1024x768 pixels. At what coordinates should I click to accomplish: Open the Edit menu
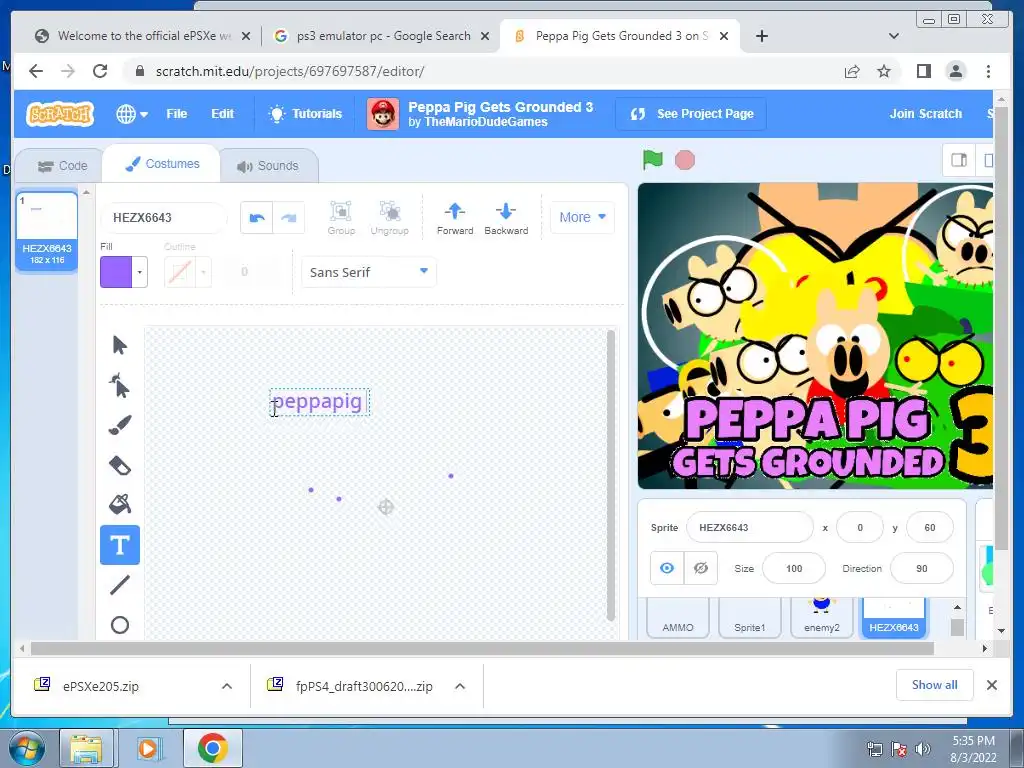coord(222,114)
